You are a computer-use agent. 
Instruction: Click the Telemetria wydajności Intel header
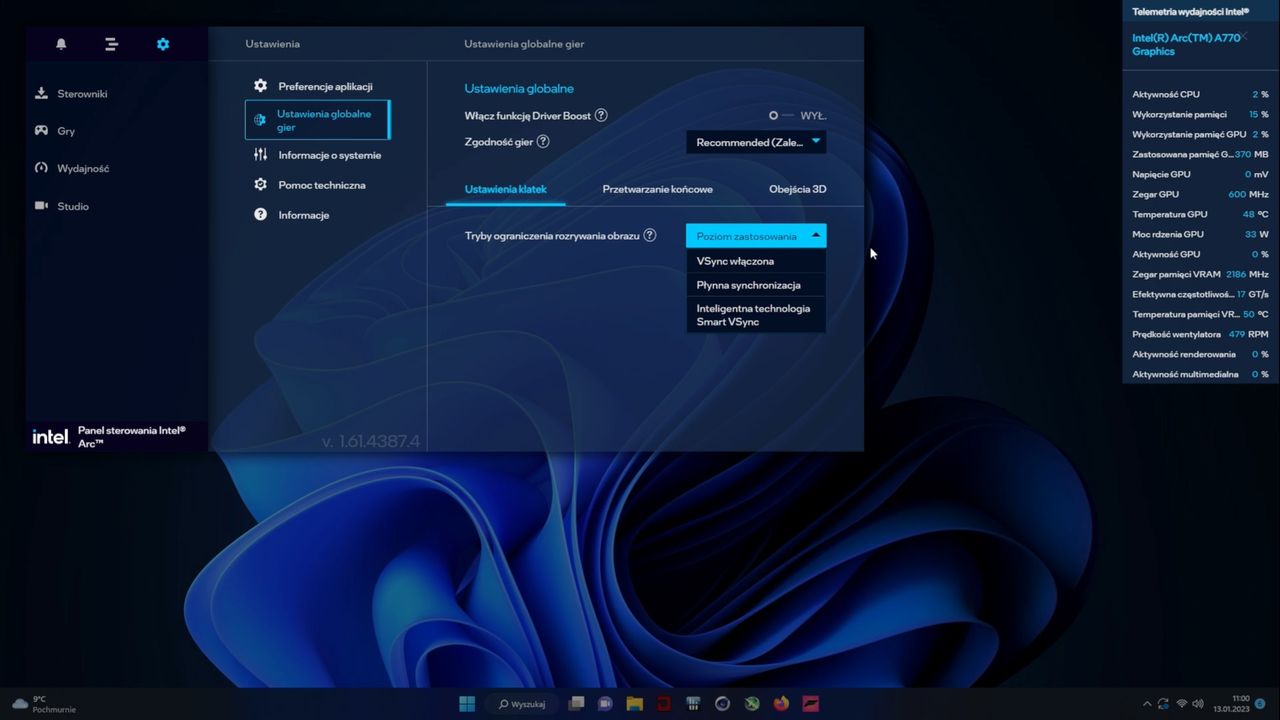click(1190, 11)
